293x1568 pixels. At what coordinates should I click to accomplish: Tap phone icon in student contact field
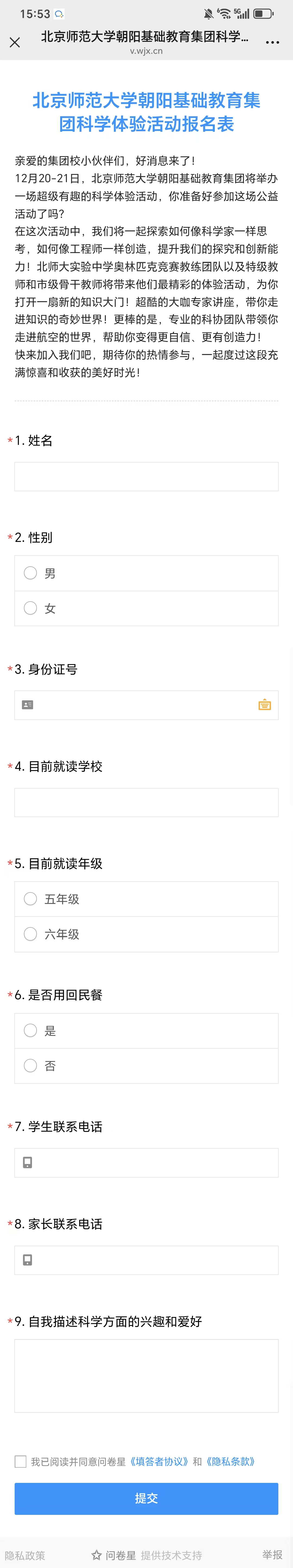pos(27,1163)
